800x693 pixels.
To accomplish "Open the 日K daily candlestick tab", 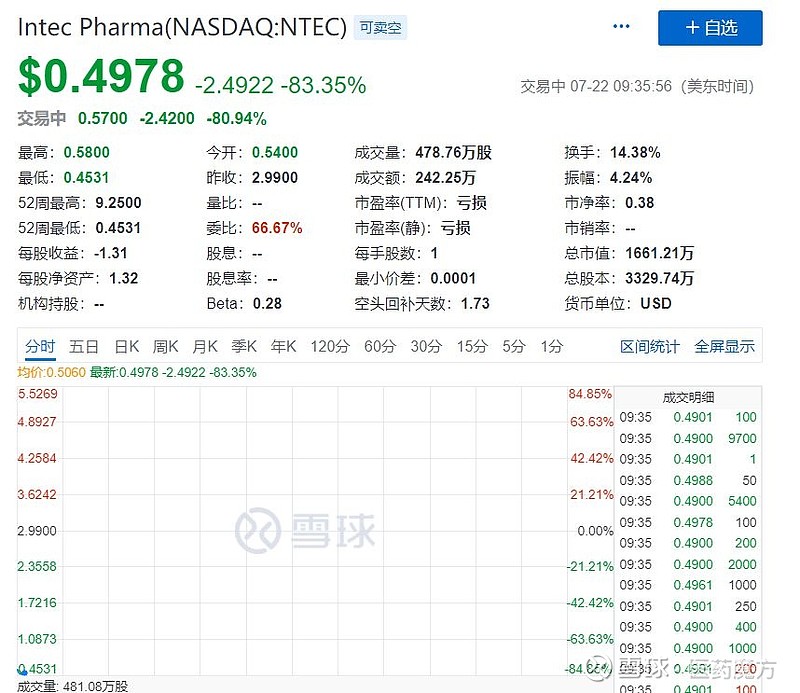I will [124, 346].
